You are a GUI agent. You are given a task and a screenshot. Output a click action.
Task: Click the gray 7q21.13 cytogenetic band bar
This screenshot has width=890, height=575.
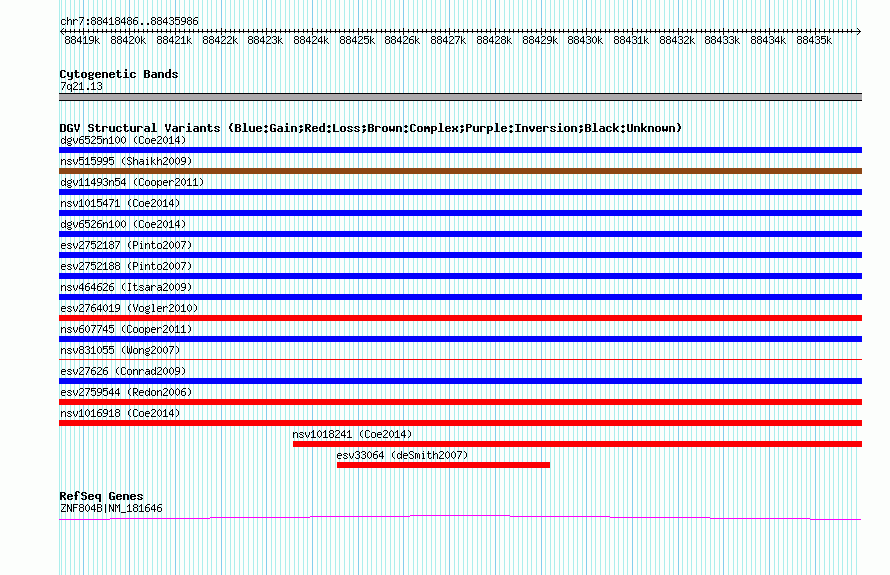[460, 97]
